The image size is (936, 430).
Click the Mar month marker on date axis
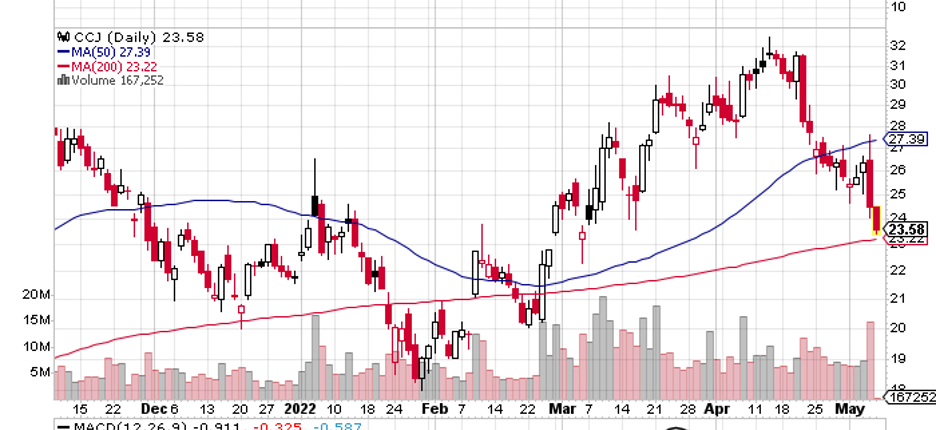pyautogui.click(x=562, y=409)
